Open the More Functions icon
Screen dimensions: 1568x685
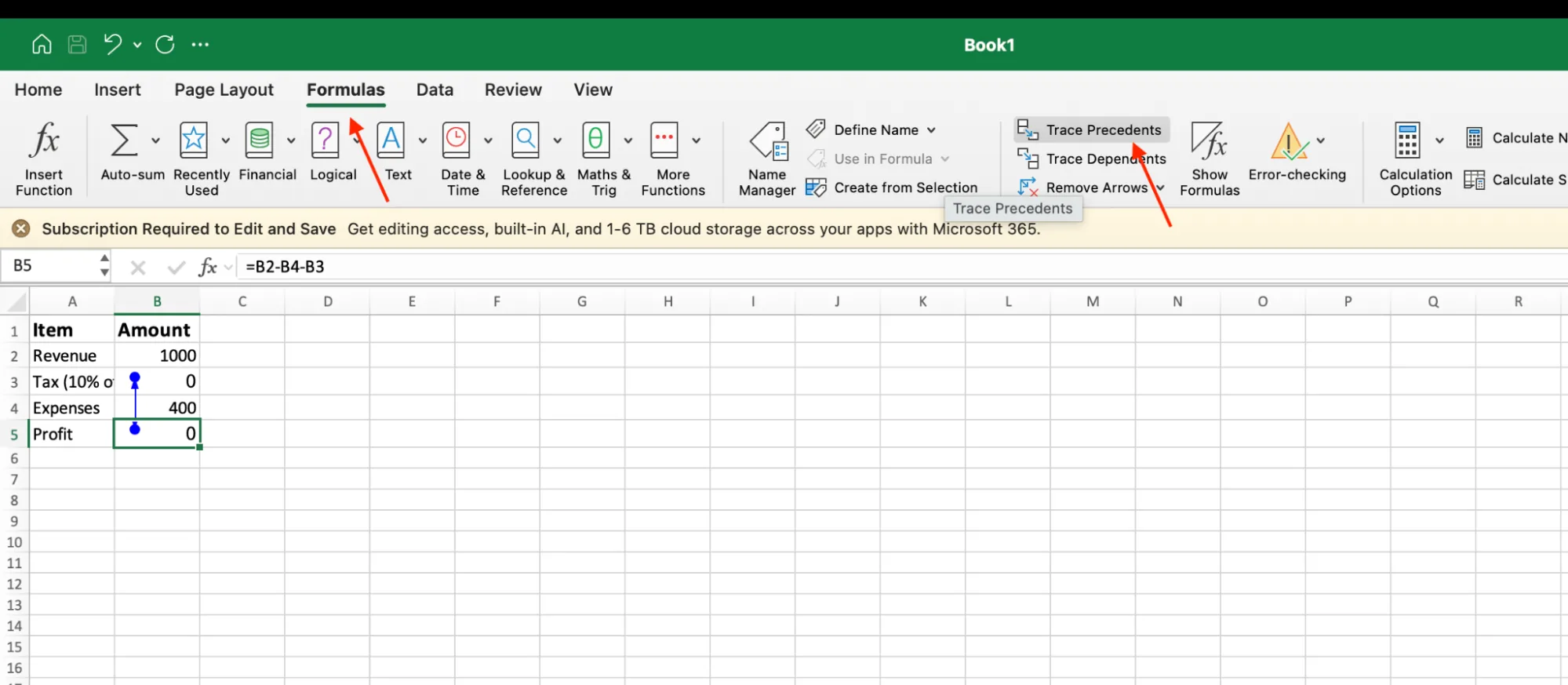click(664, 140)
